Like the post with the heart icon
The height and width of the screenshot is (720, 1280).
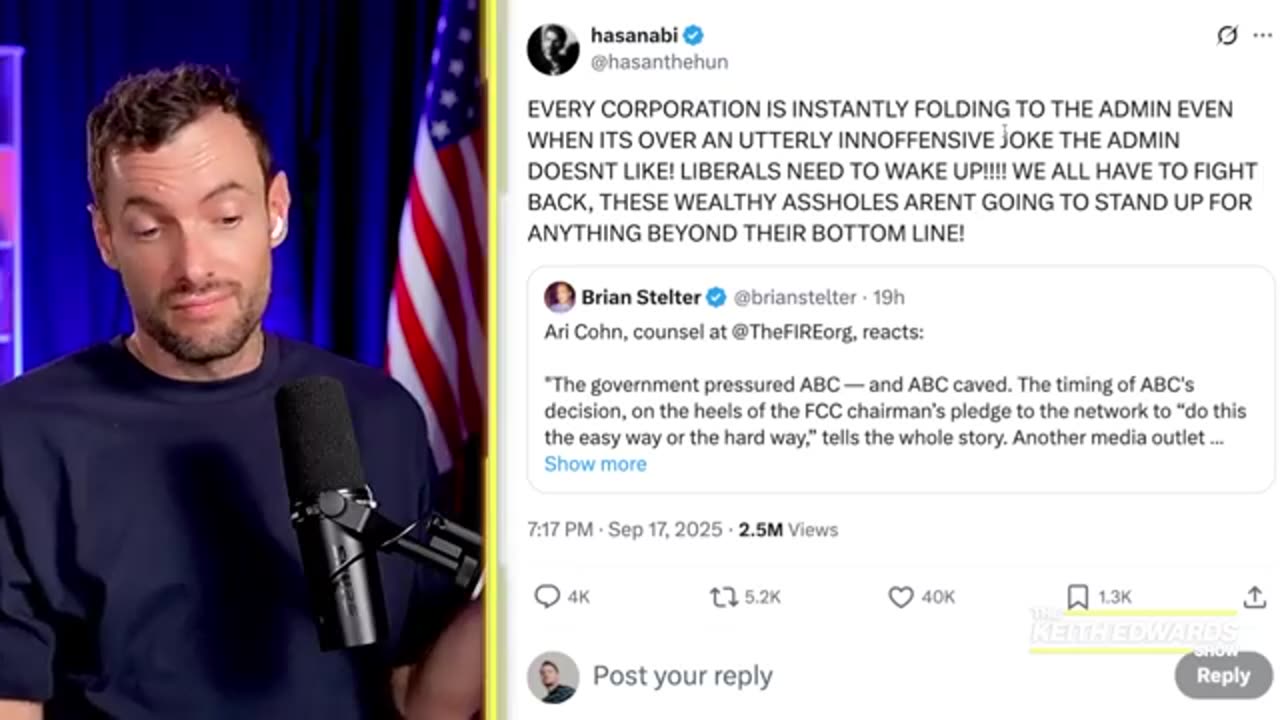pos(901,597)
